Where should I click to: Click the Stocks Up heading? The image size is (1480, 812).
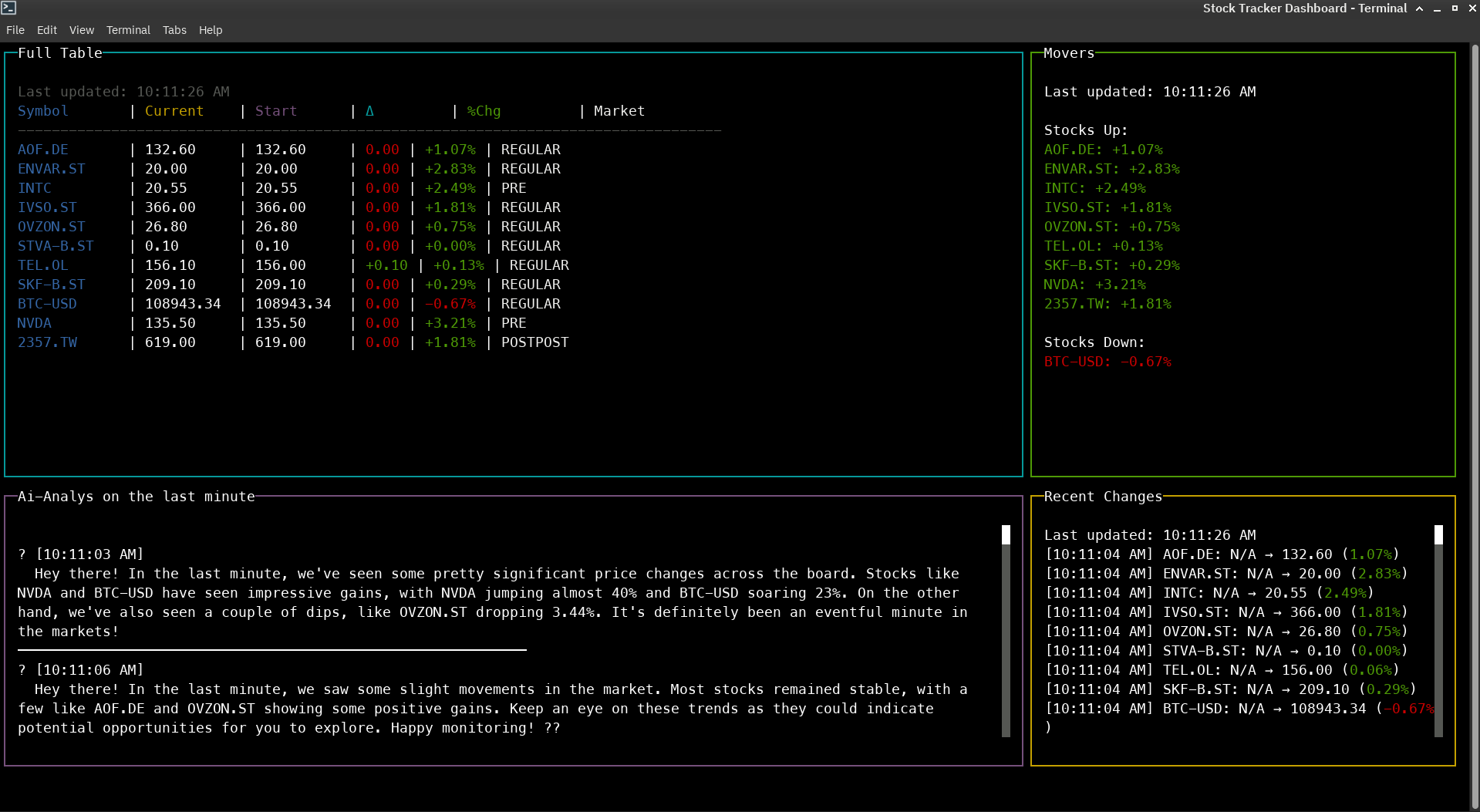click(x=1086, y=130)
